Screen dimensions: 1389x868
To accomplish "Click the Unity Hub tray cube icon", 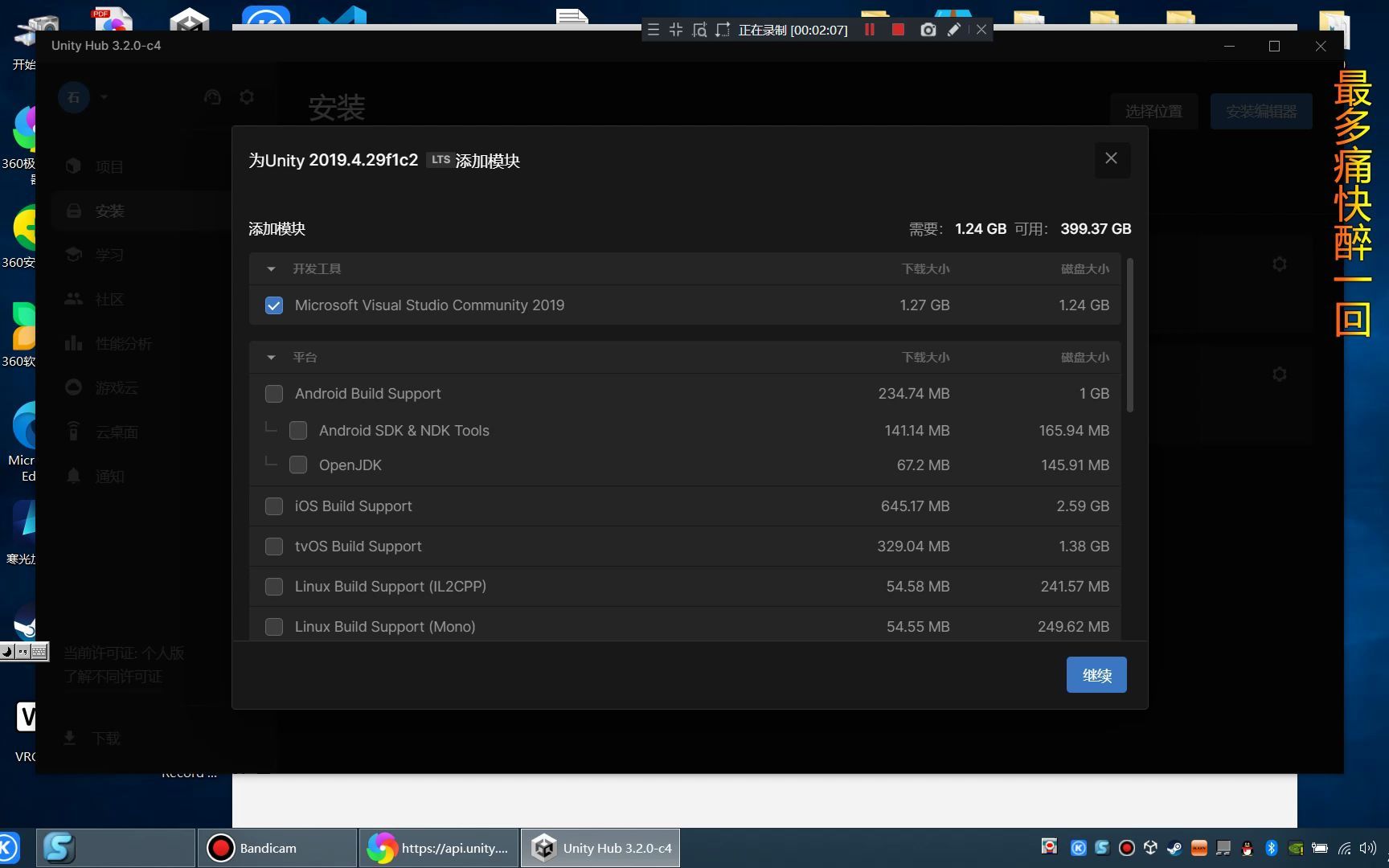I will click(x=1150, y=848).
